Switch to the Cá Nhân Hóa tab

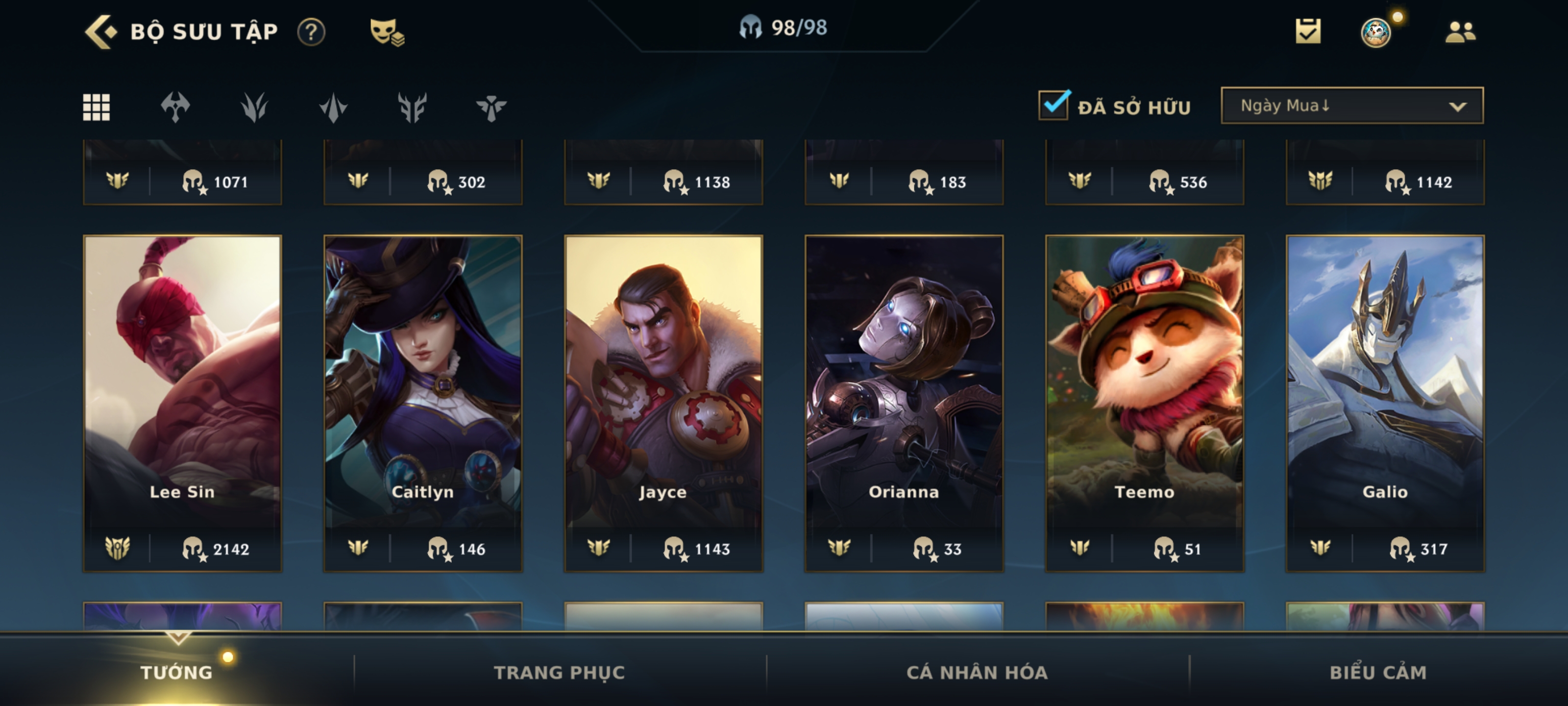pos(977,672)
